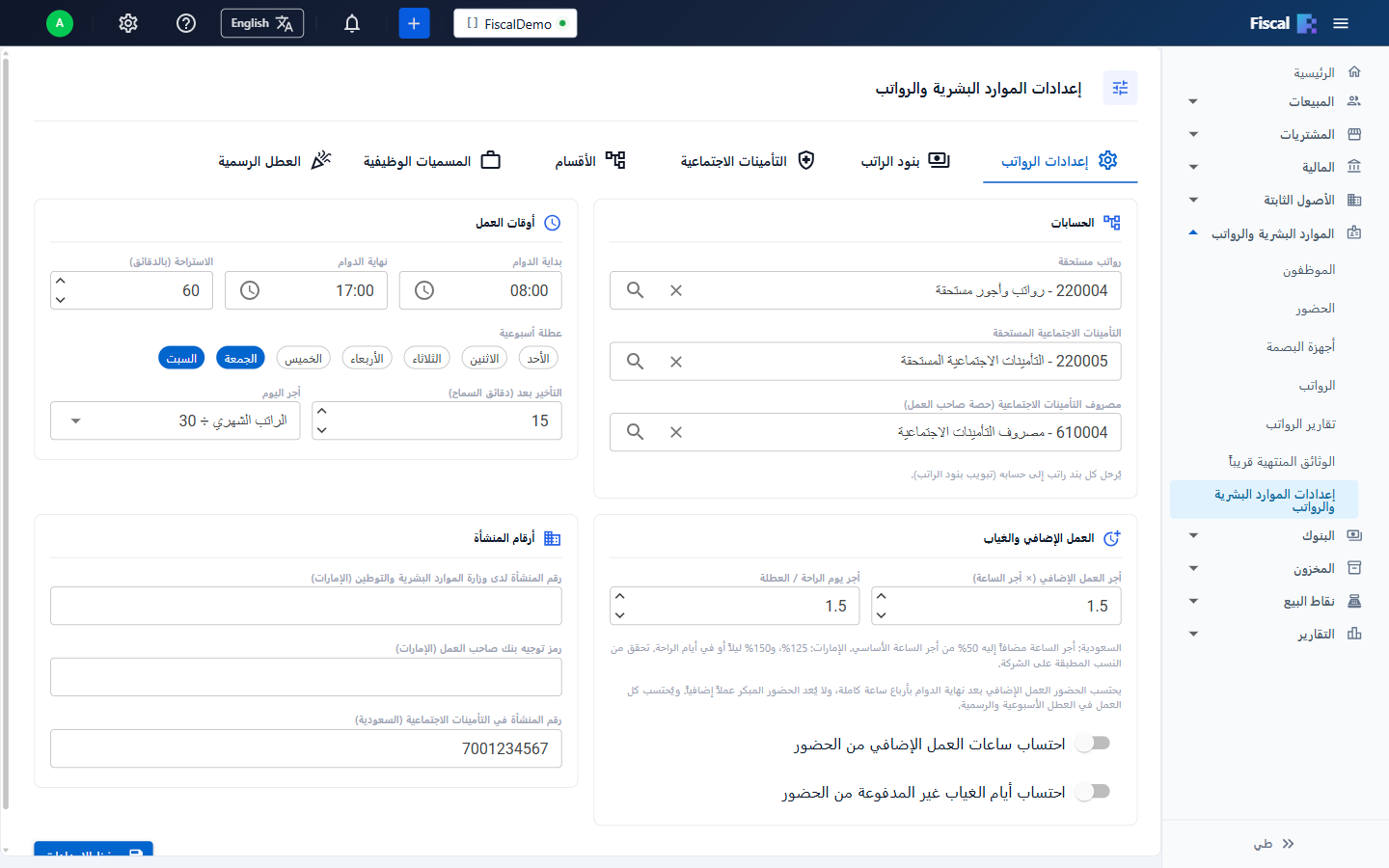Expand الأصول الثابتة sidebar section arrow
Viewport: 1389px width, 868px height.
pos(1193,200)
